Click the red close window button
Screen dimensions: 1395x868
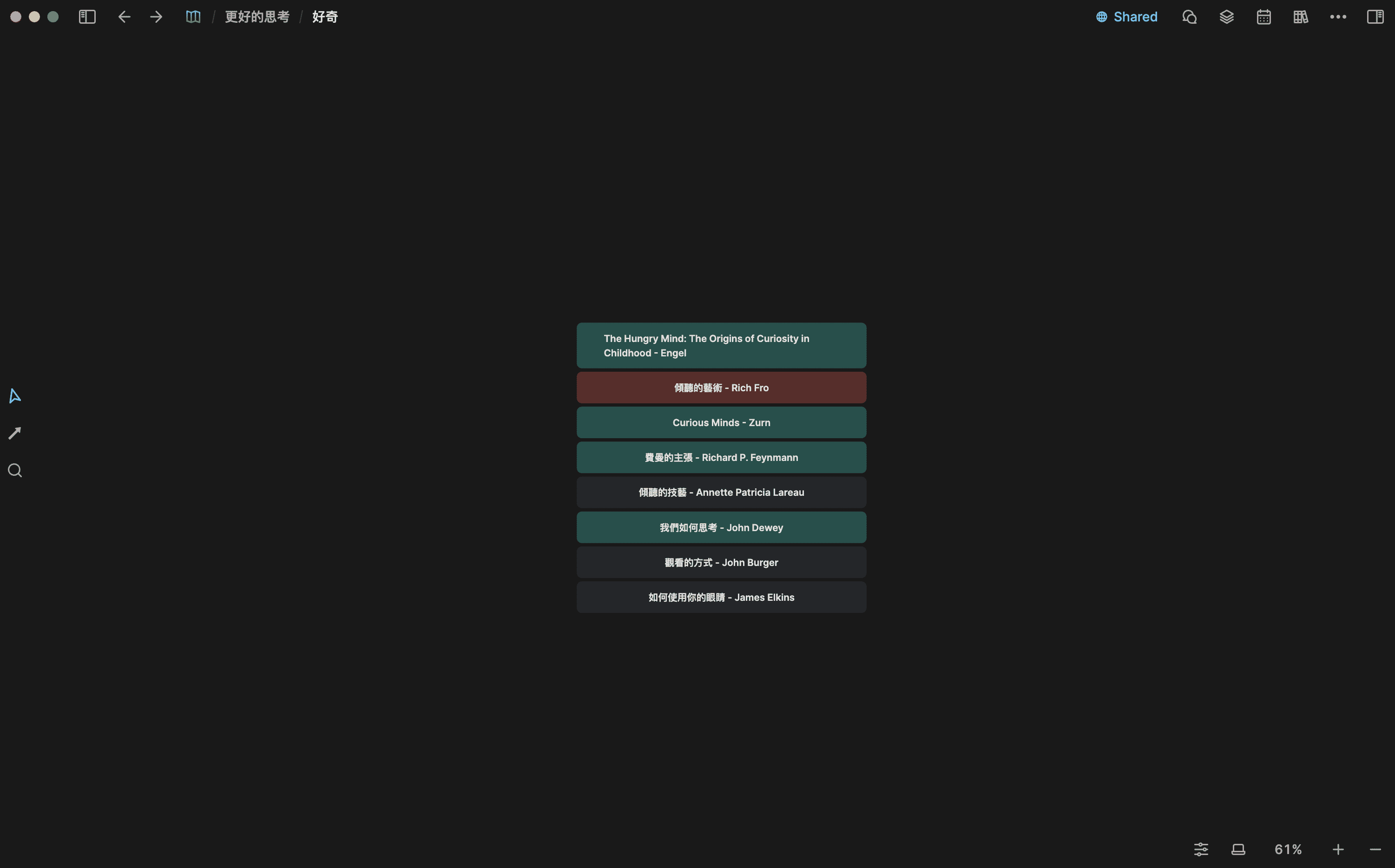tap(16, 17)
